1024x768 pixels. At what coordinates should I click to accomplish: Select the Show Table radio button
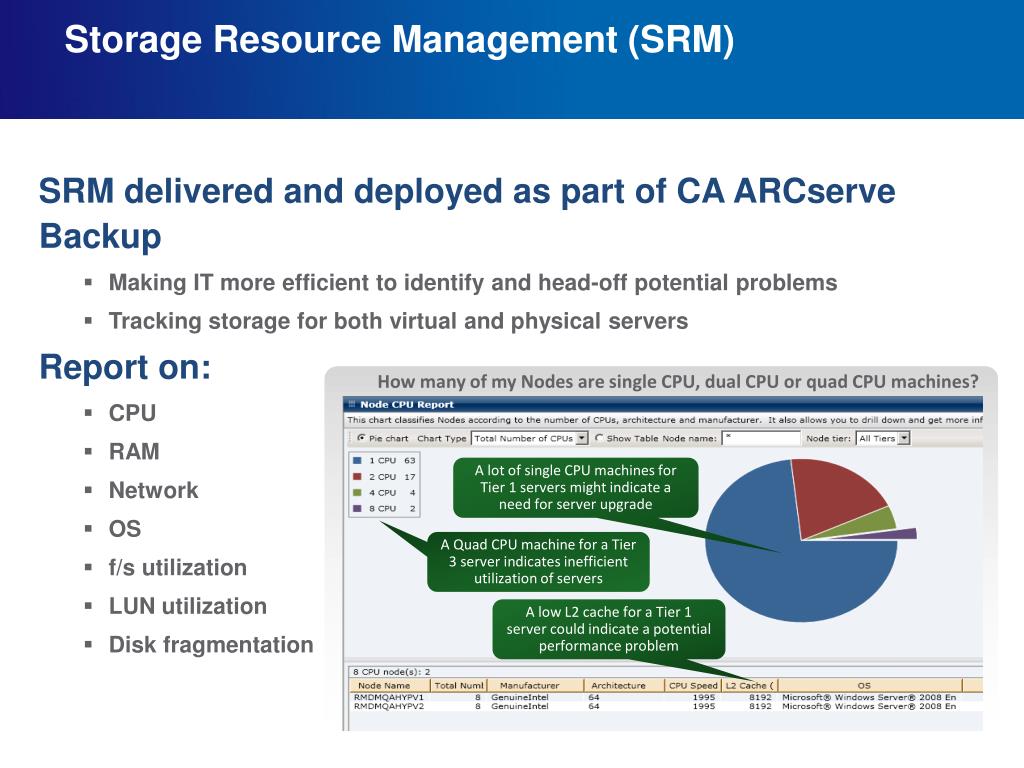(599, 438)
